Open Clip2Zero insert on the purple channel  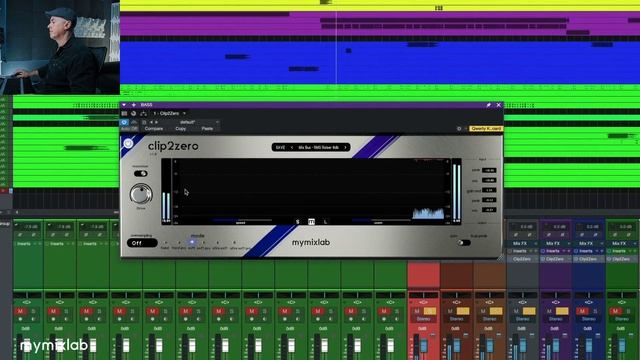click(556, 259)
